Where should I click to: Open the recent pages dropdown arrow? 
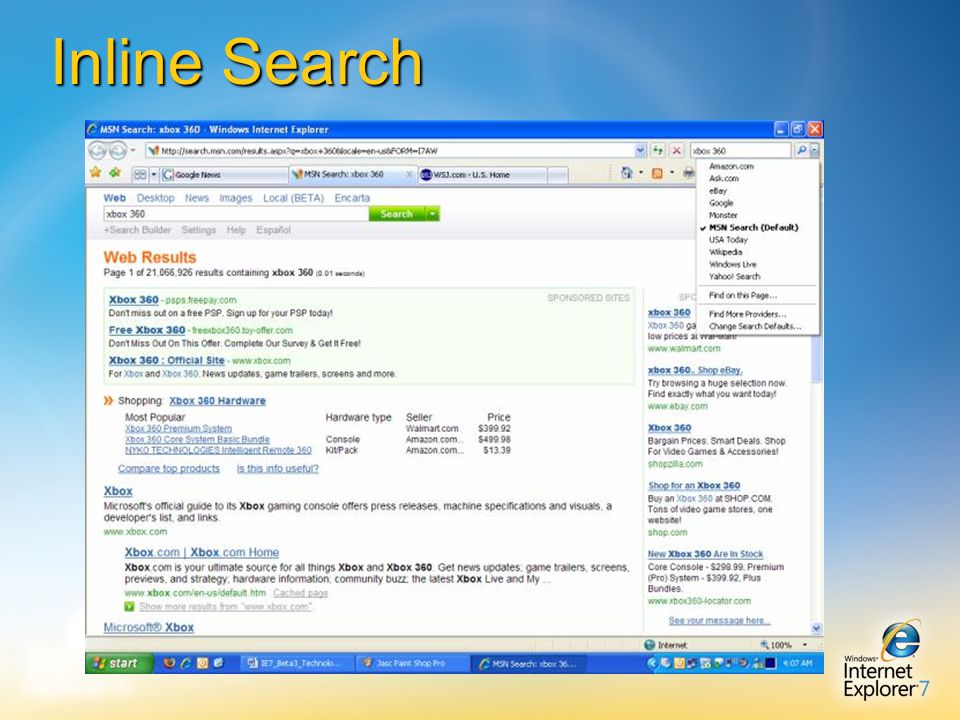(133, 150)
